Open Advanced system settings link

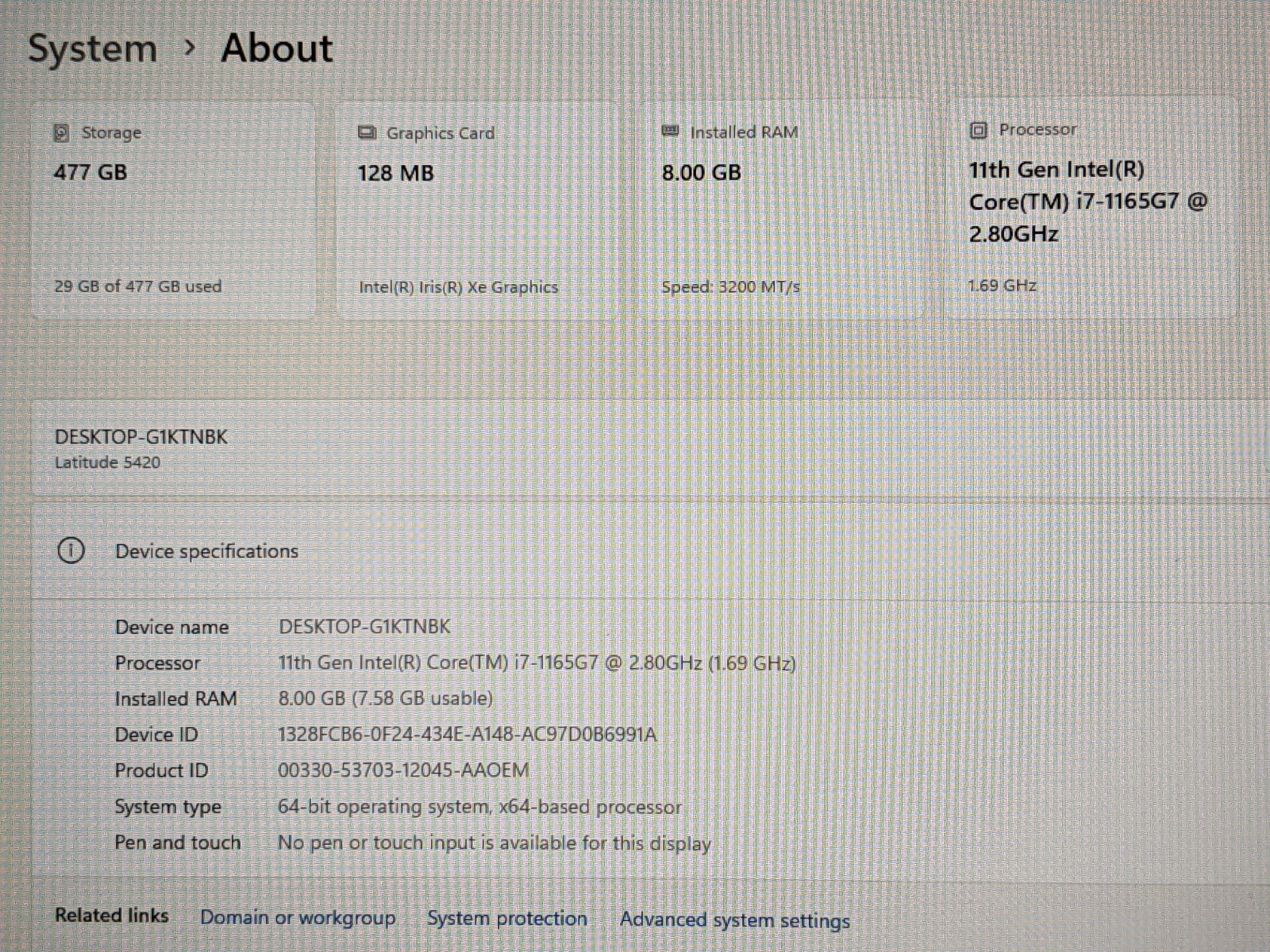(735, 920)
